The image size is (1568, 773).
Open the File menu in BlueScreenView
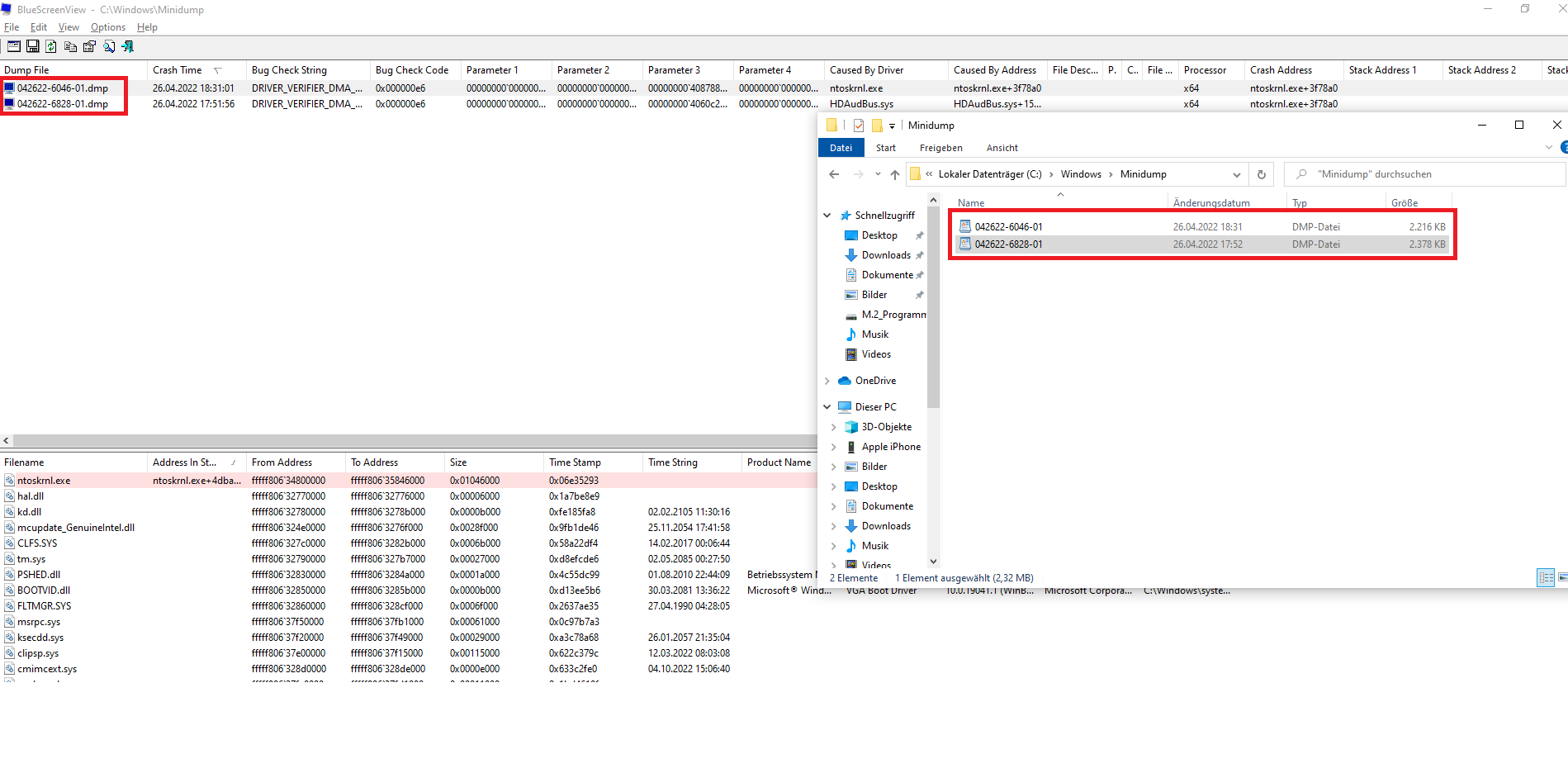coord(12,27)
